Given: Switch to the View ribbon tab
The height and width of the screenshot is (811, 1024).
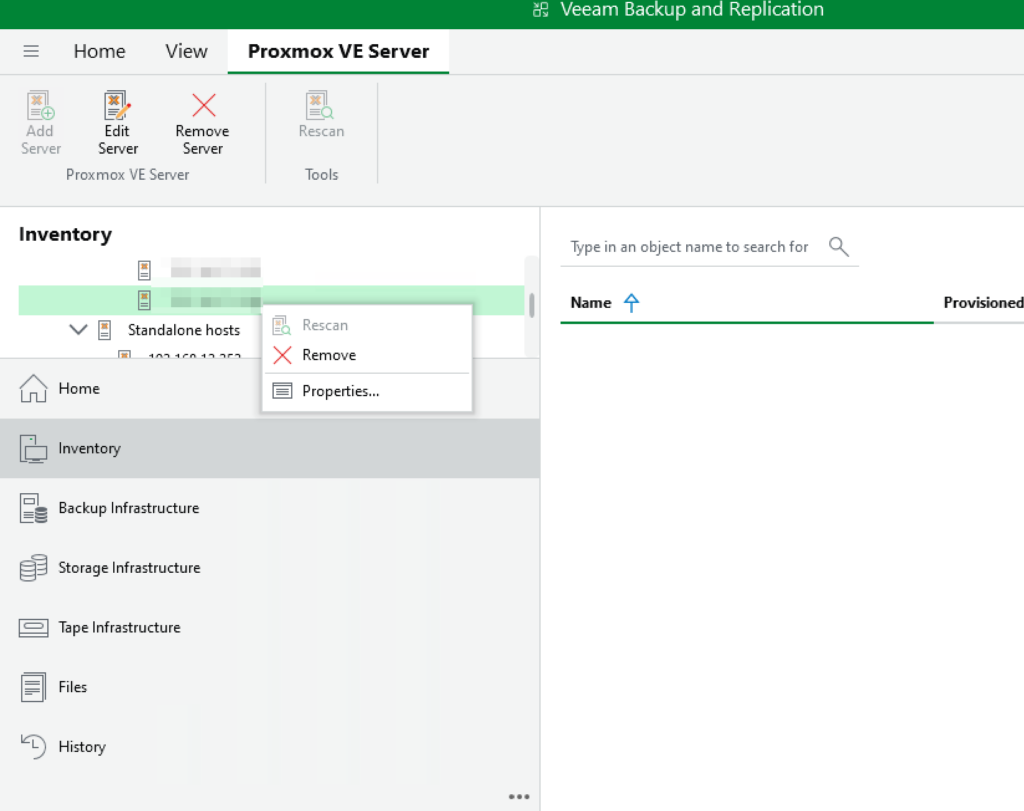Looking at the screenshot, I should [x=186, y=51].
